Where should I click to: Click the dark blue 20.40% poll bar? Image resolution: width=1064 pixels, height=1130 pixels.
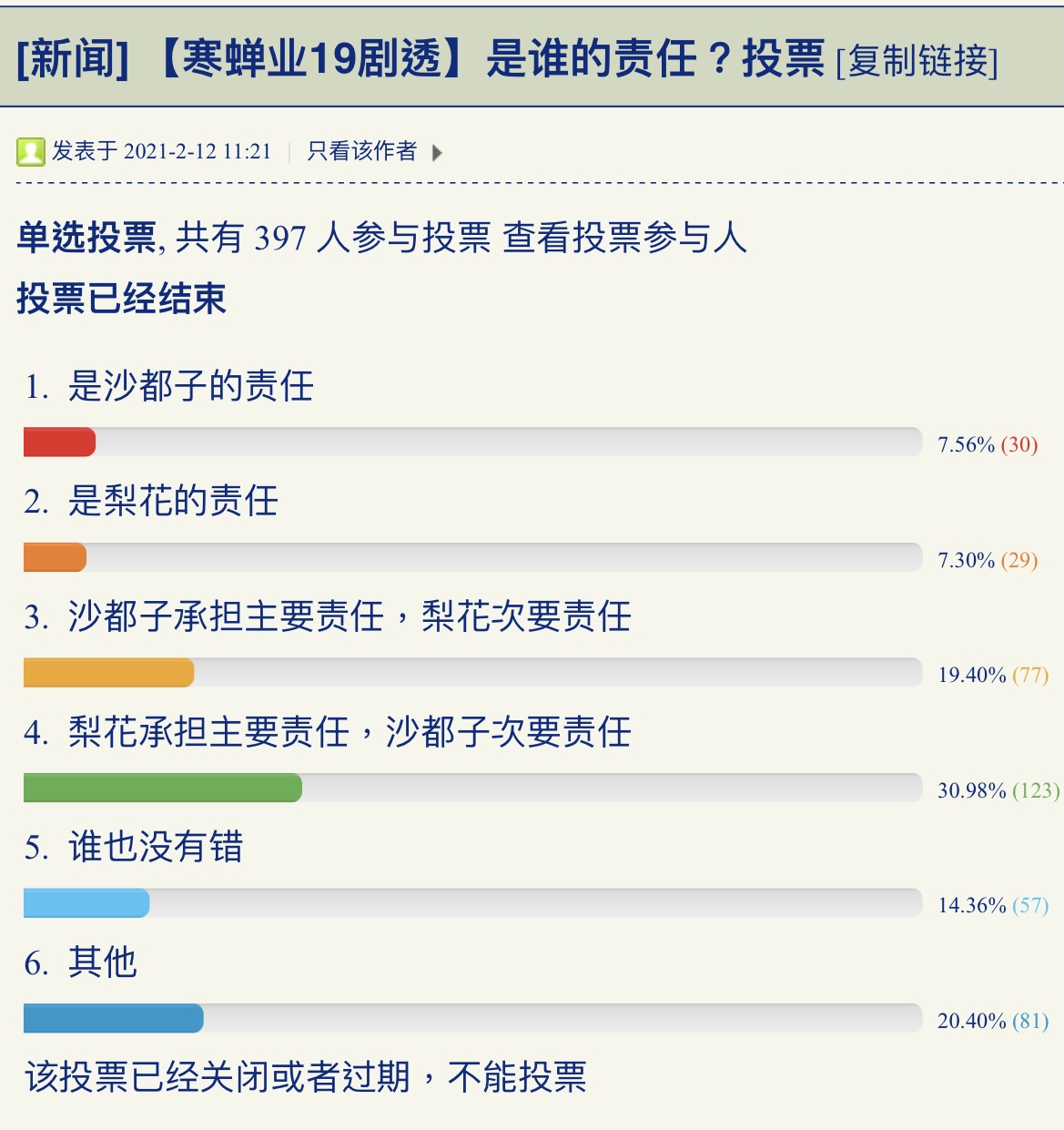point(114,1018)
